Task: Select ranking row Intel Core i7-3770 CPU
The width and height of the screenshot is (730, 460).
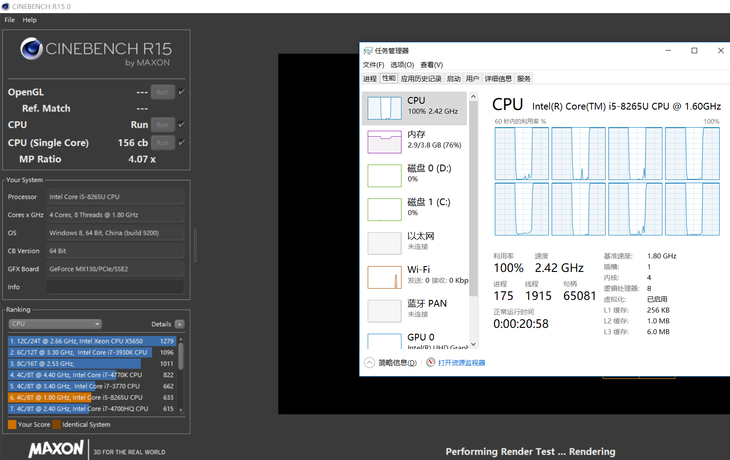Action: pos(92,386)
